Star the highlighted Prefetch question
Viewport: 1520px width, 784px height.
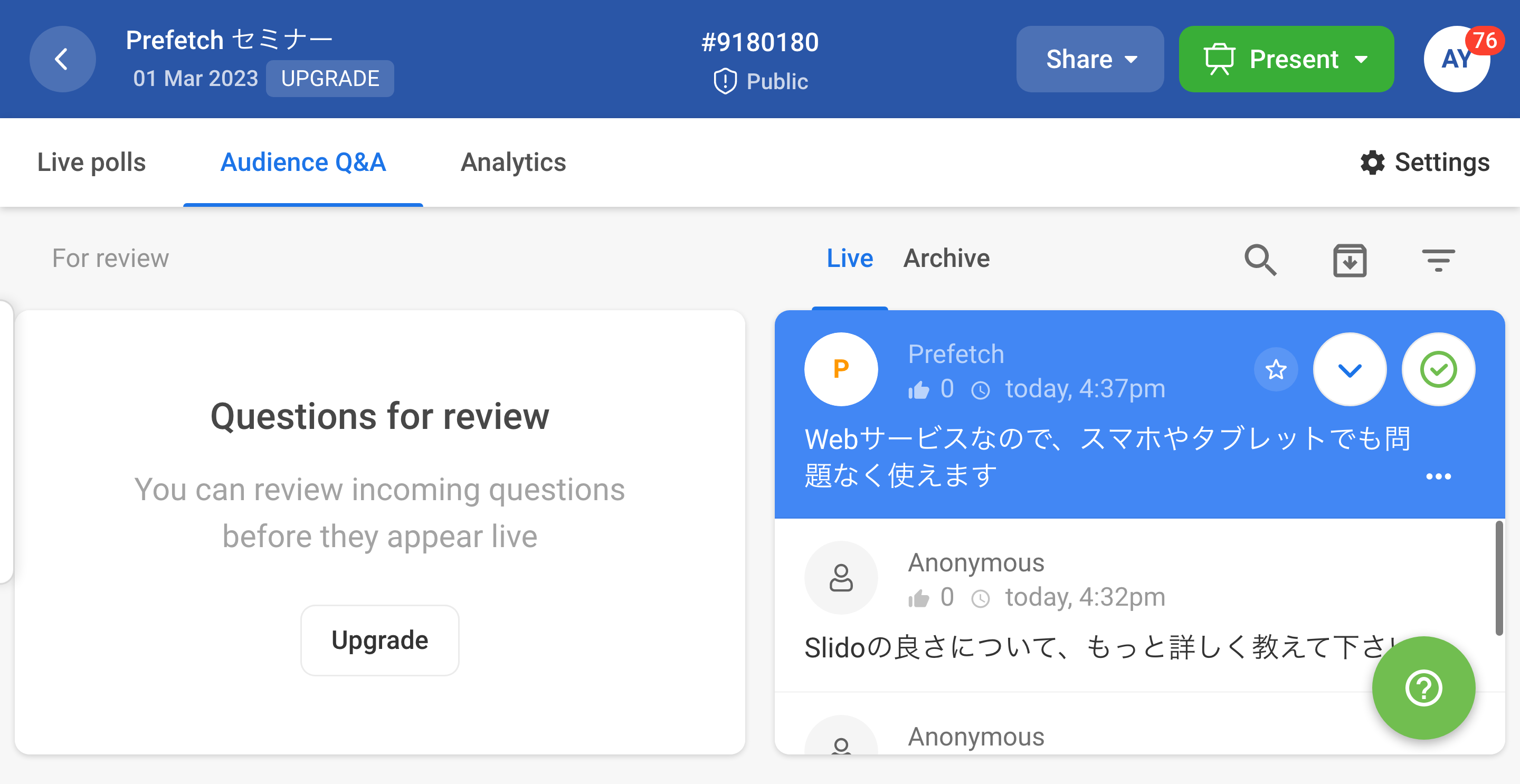[1276, 369]
